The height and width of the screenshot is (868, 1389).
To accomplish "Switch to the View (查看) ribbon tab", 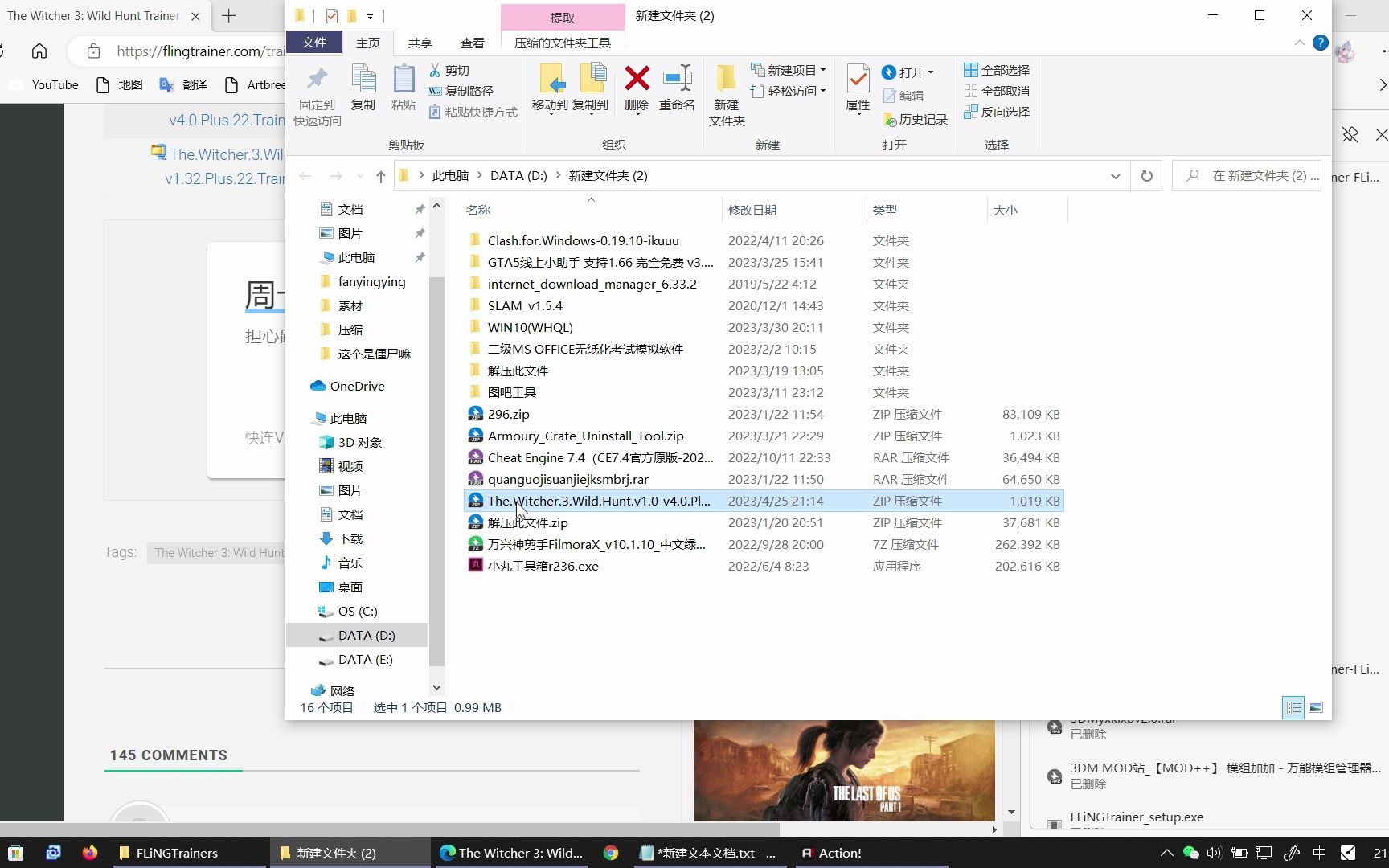I will pos(473,43).
